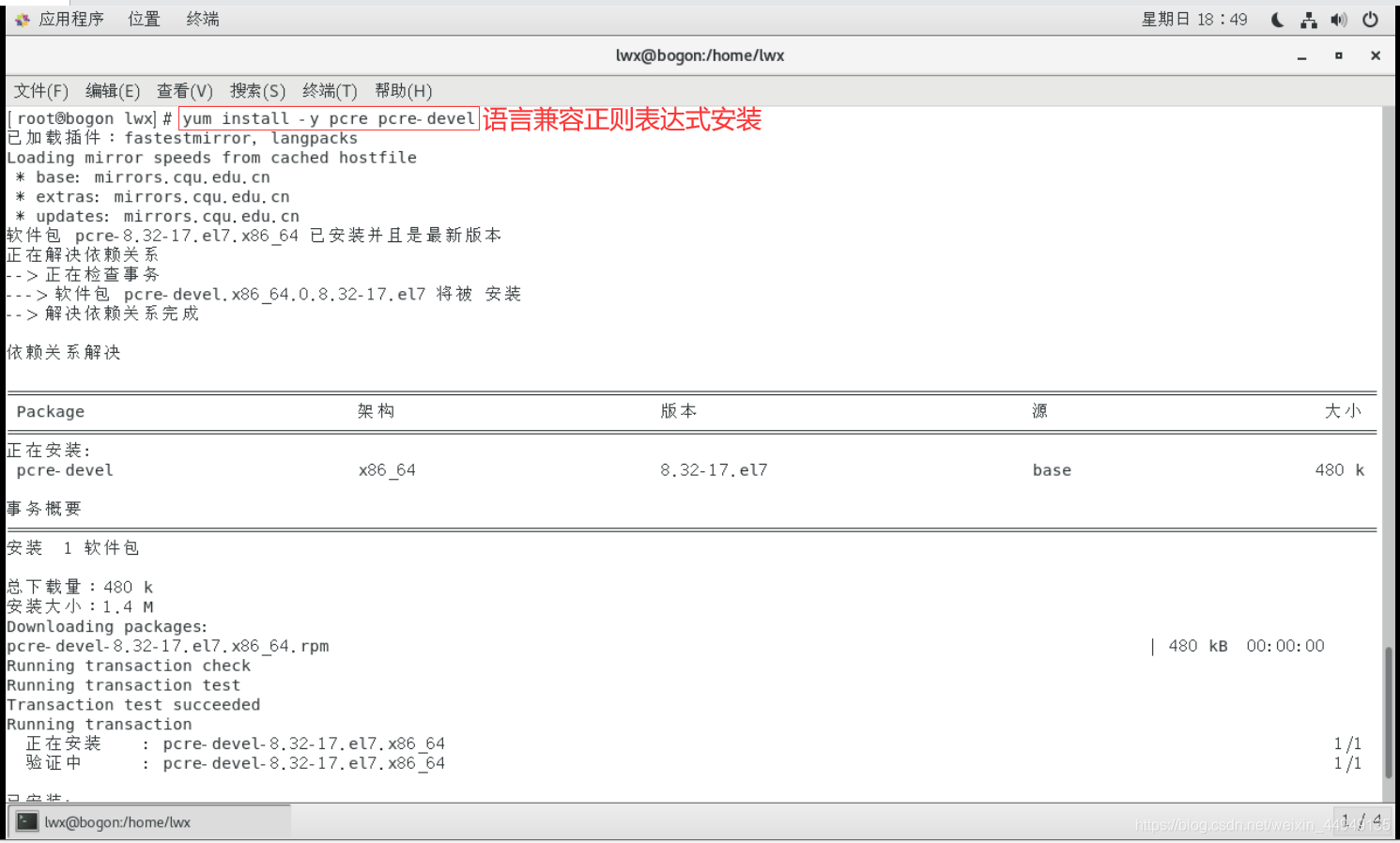1400x843 pixels.
Task: Click the root@bogon lwx prompt
Action: point(89,118)
